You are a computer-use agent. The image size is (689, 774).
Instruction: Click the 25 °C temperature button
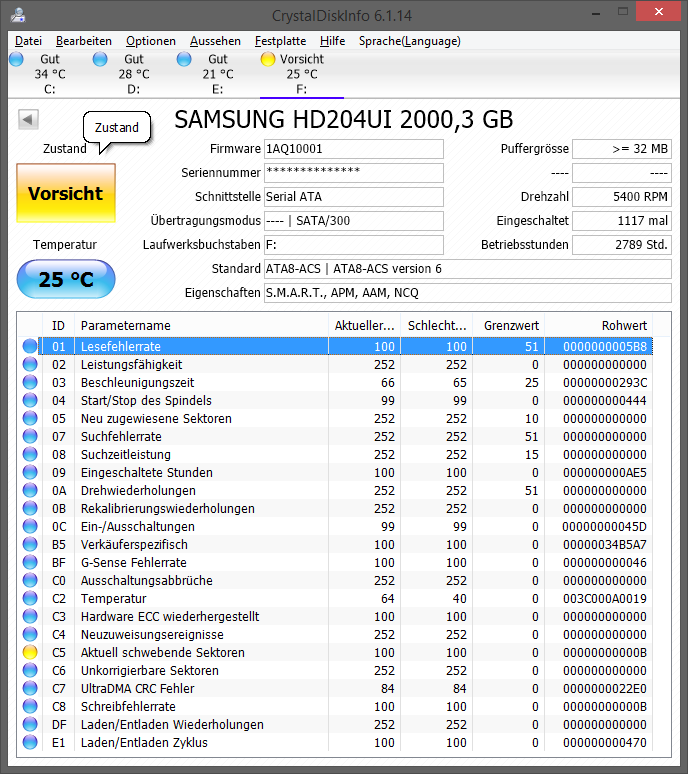[66, 279]
